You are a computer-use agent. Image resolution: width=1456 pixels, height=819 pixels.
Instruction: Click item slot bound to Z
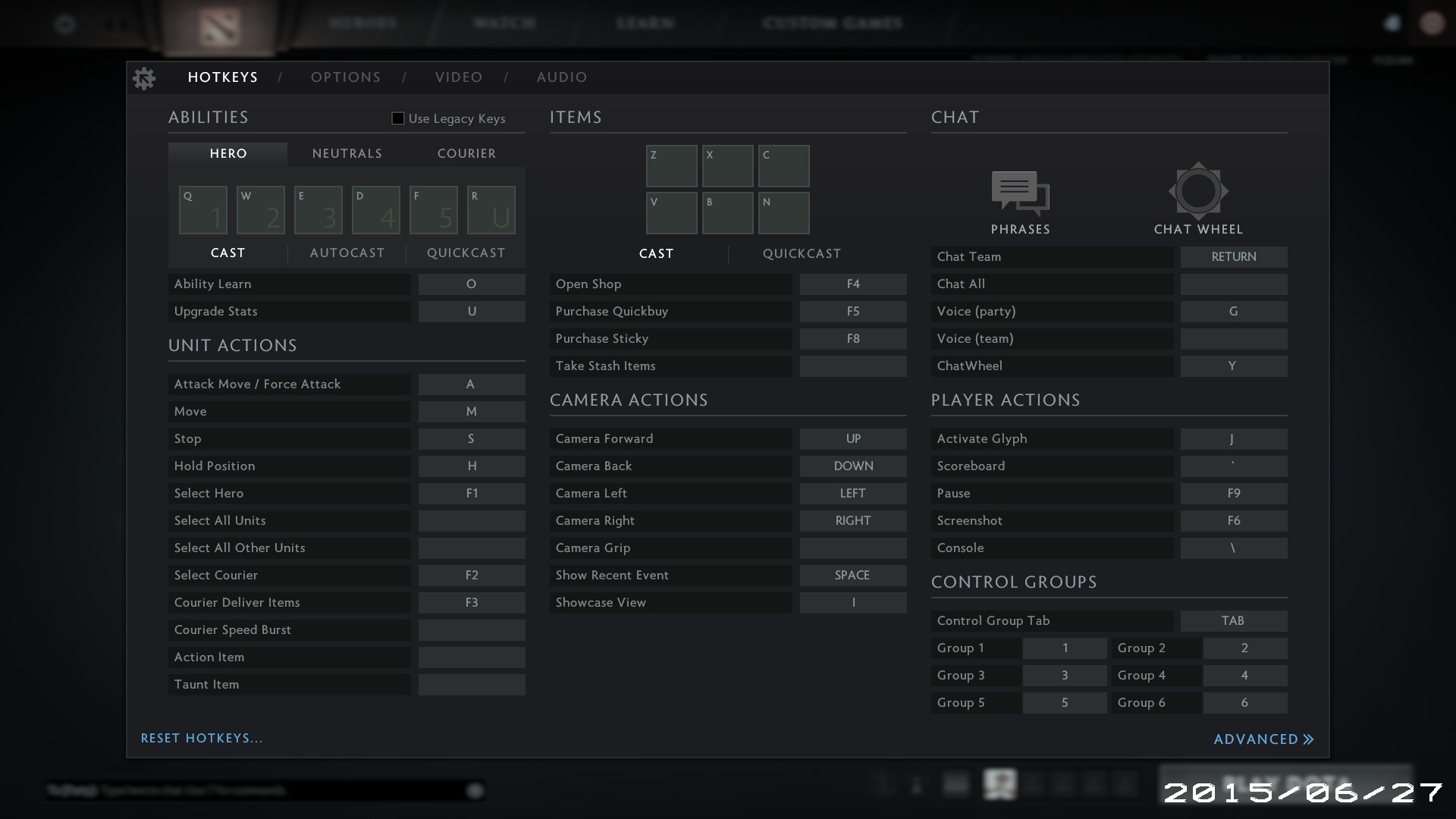click(x=672, y=166)
